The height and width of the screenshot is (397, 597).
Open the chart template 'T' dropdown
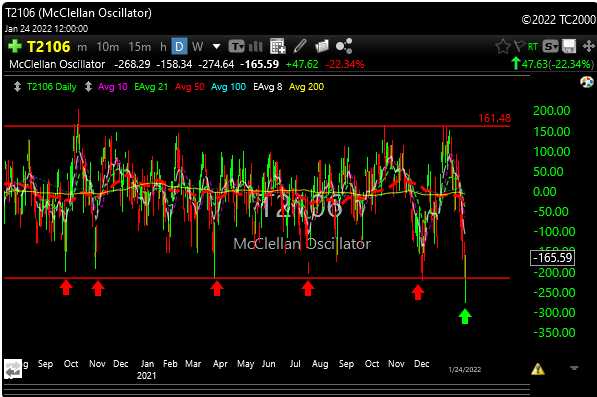coord(236,47)
